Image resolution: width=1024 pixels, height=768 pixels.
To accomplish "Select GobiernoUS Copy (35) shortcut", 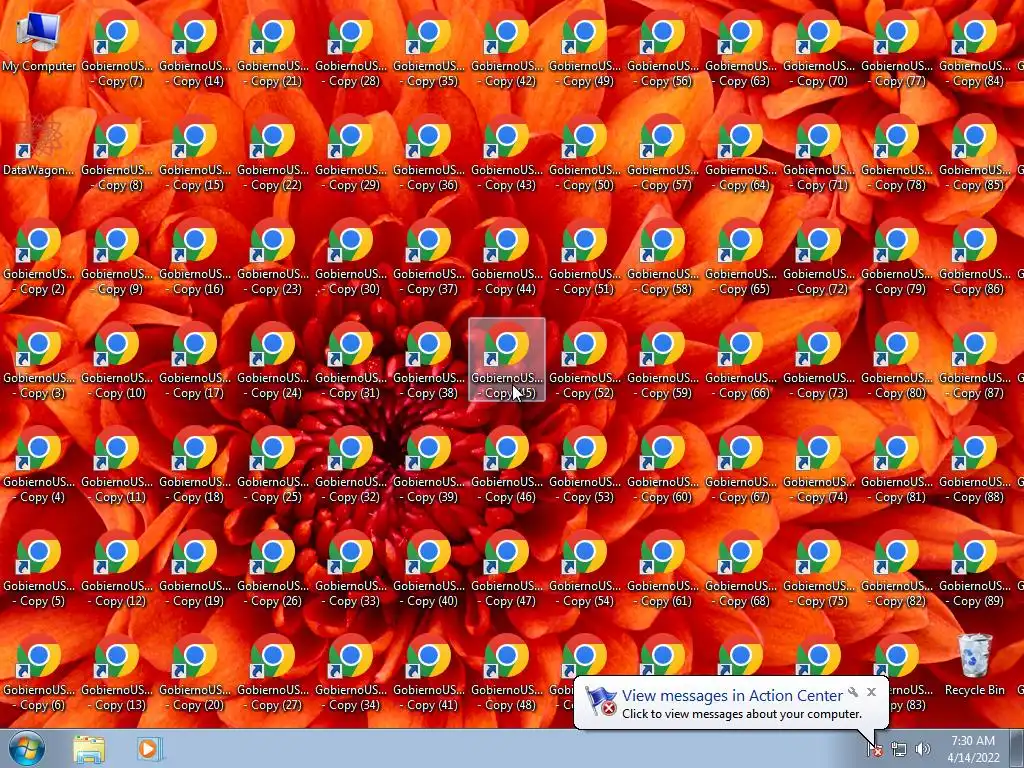I will [x=429, y=49].
